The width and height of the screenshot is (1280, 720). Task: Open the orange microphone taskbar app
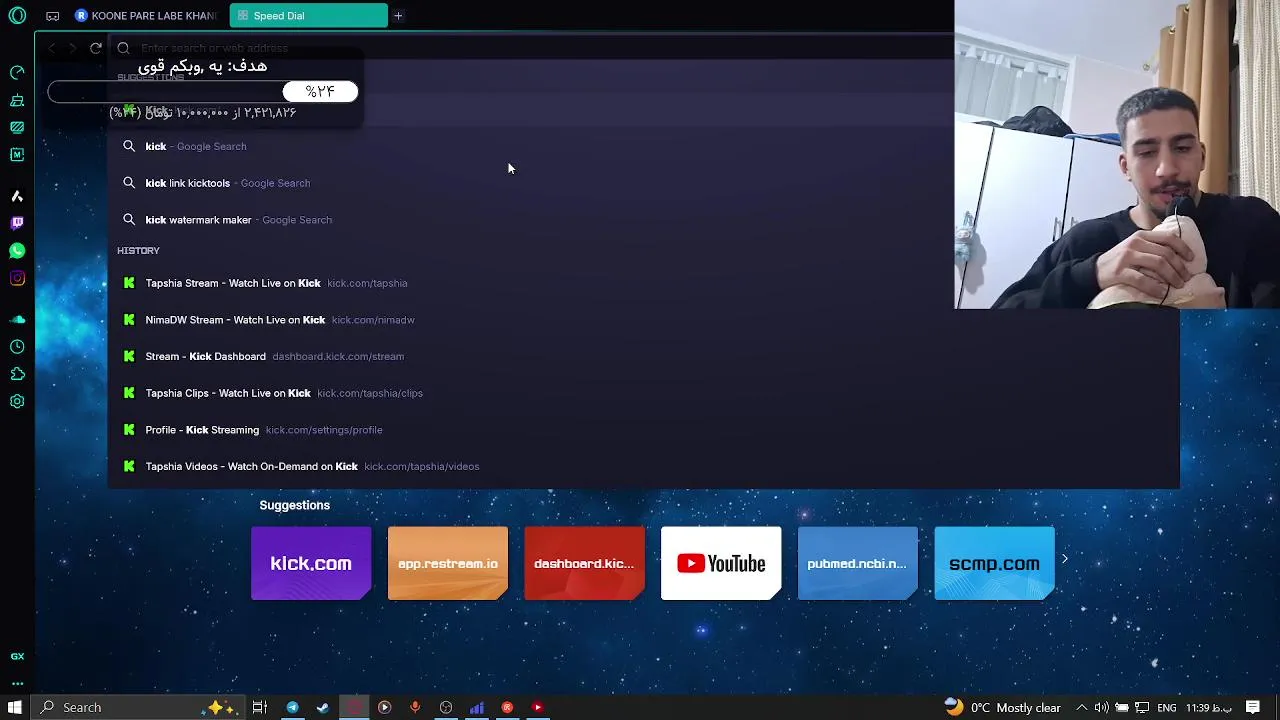(x=415, y=707)
